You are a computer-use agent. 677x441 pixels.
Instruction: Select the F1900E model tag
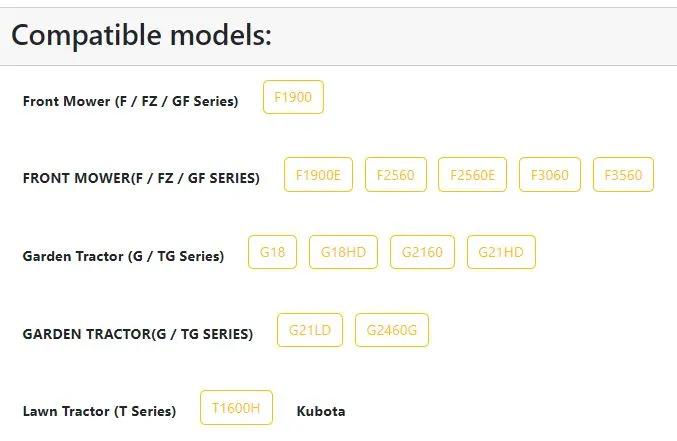[318, 174]
